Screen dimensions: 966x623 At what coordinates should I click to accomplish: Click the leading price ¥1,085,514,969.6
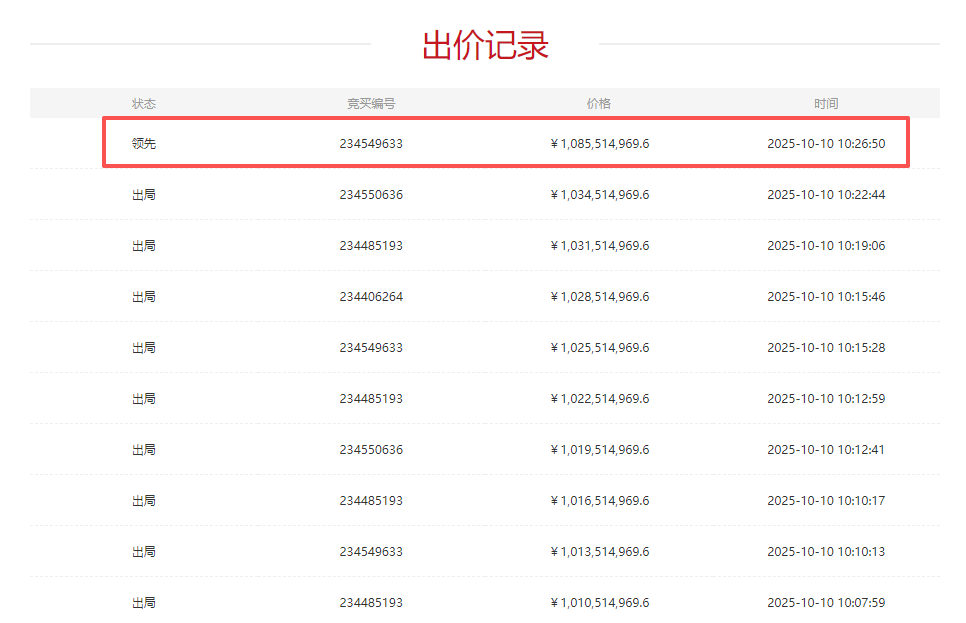599,144
